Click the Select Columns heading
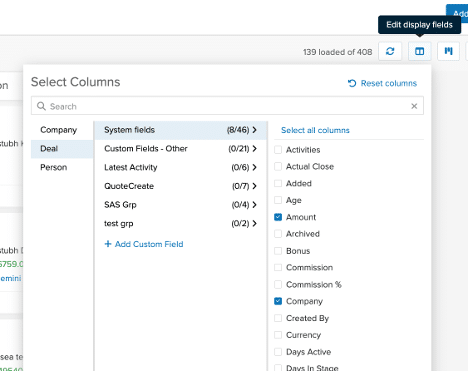This screenshot has height=371, width=468. pyautogui.click(x=75, y=82)
